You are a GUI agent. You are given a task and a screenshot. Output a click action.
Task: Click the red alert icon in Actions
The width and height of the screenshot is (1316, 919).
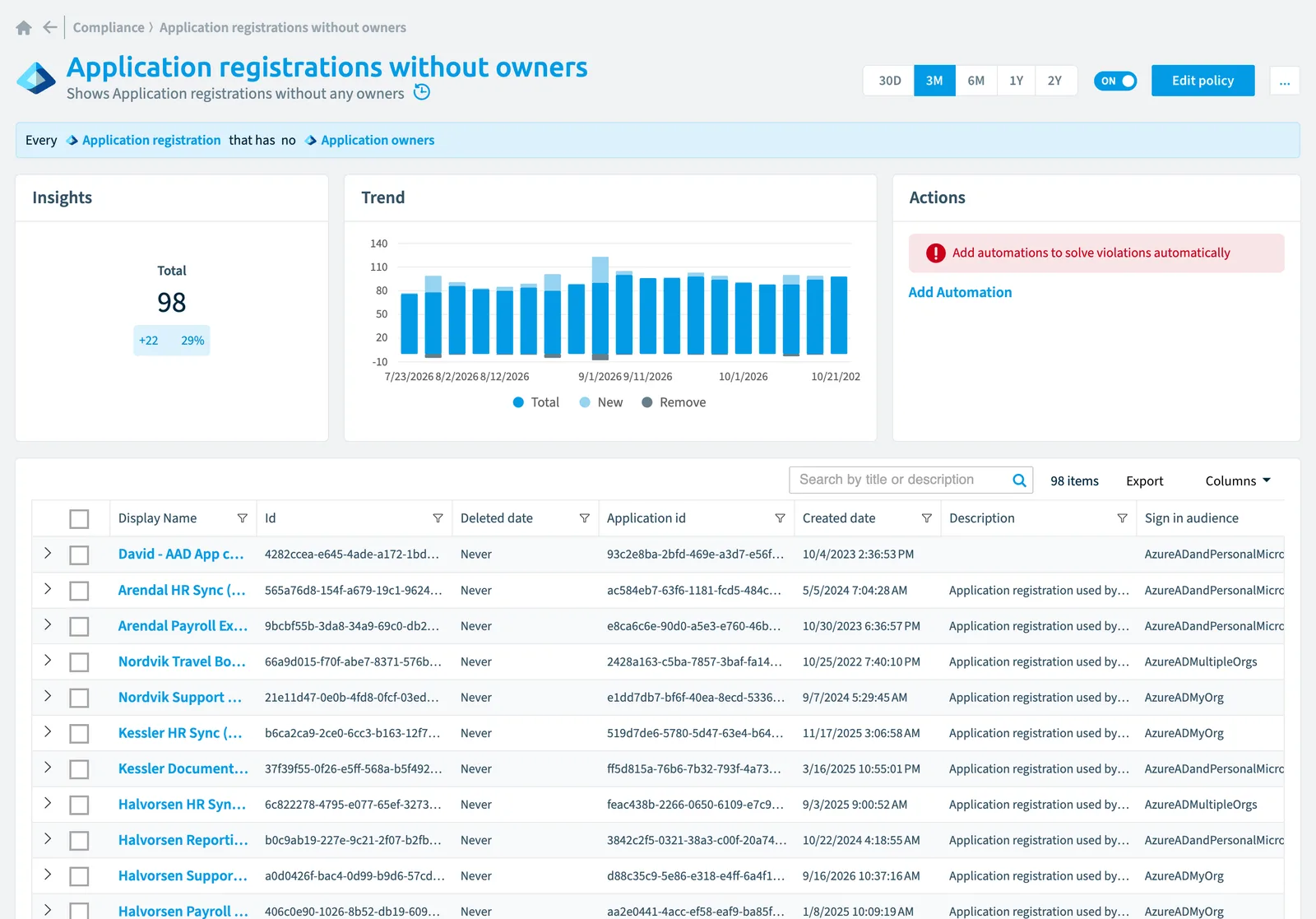tap(935, 253)
